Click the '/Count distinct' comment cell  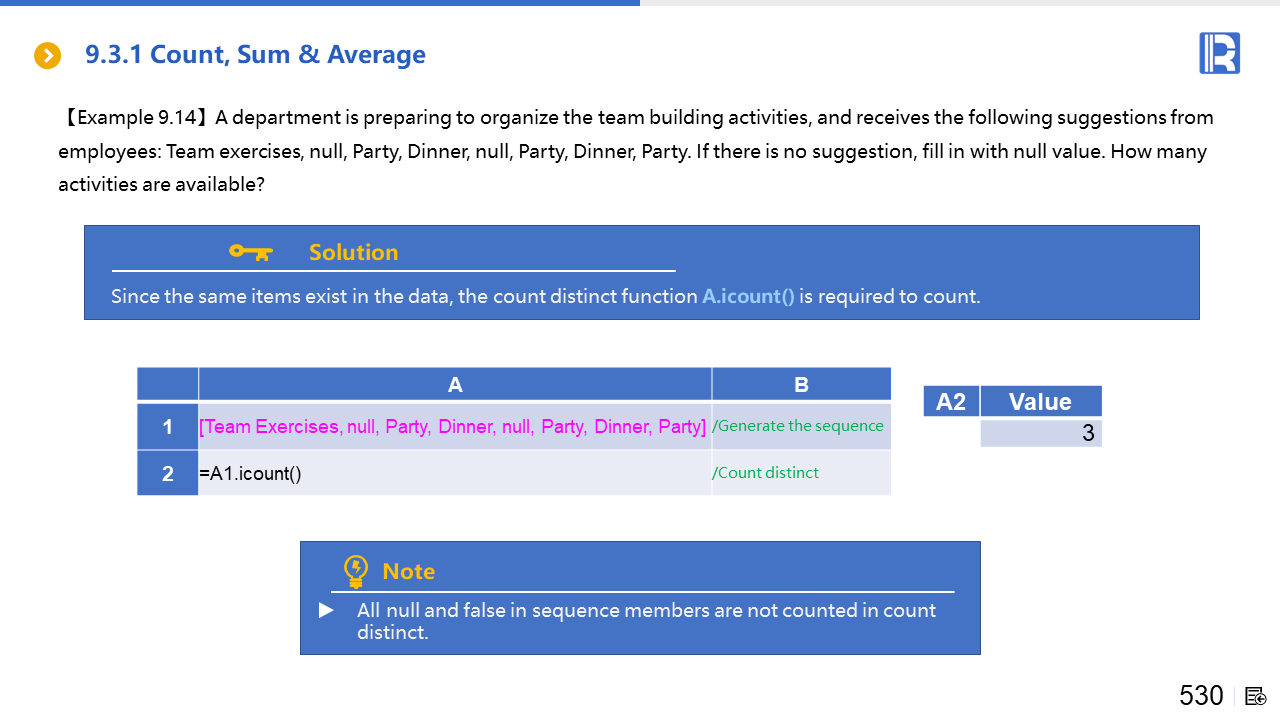(x=800, y=473)
